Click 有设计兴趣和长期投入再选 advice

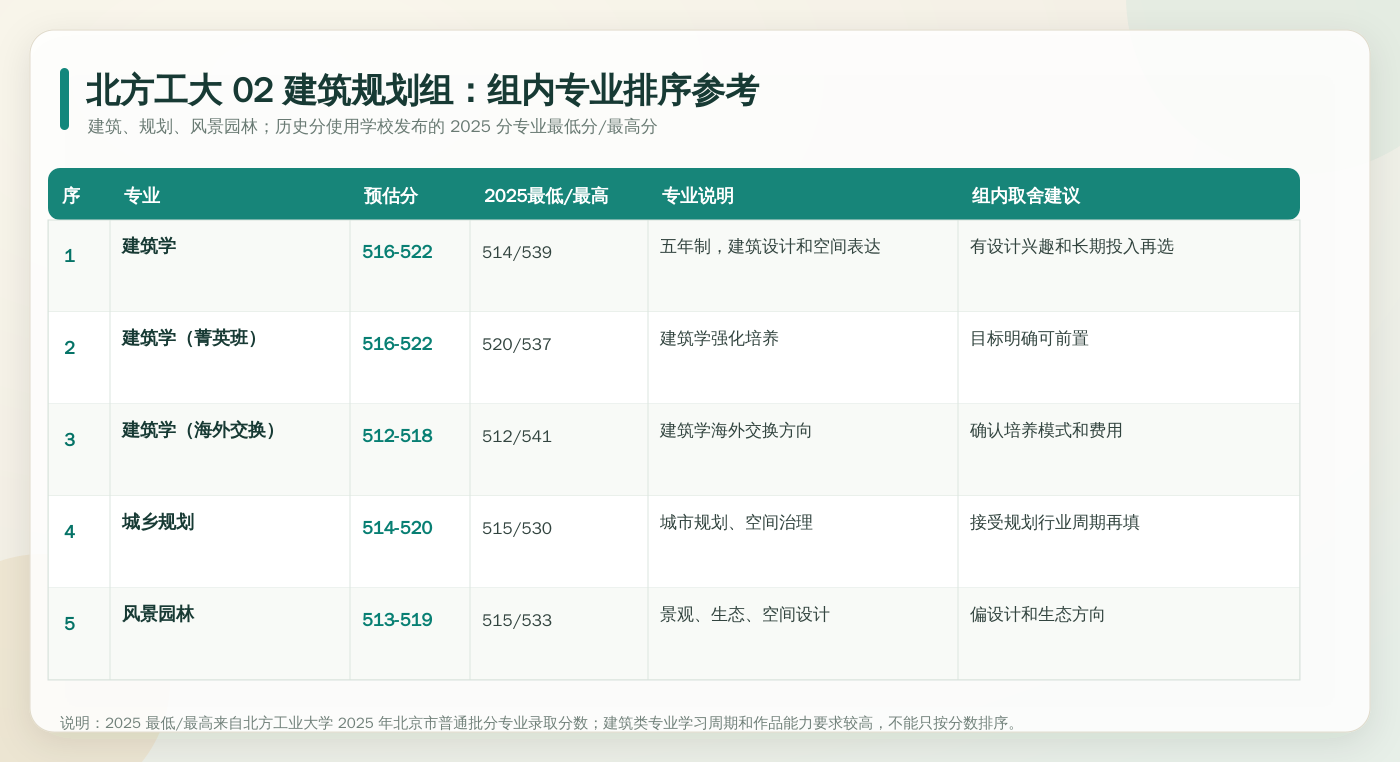click(x=1072, y=246)
